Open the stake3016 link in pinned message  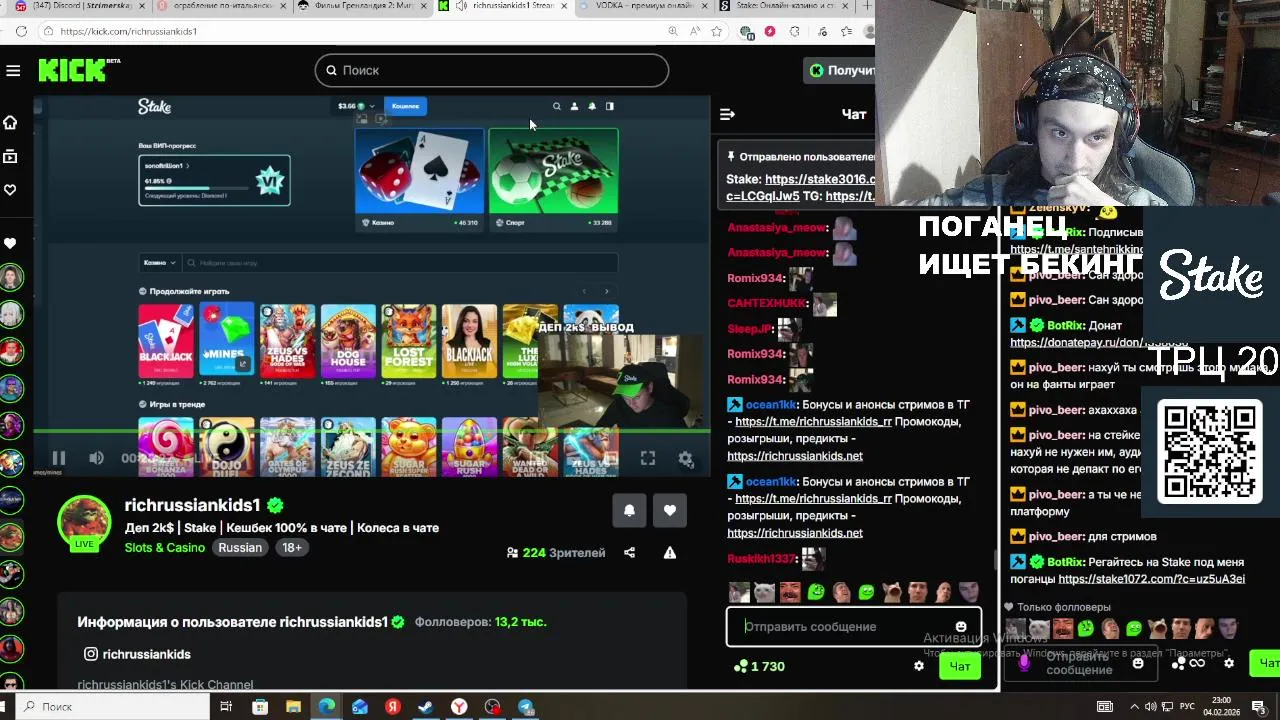click(x=820, y=179)
